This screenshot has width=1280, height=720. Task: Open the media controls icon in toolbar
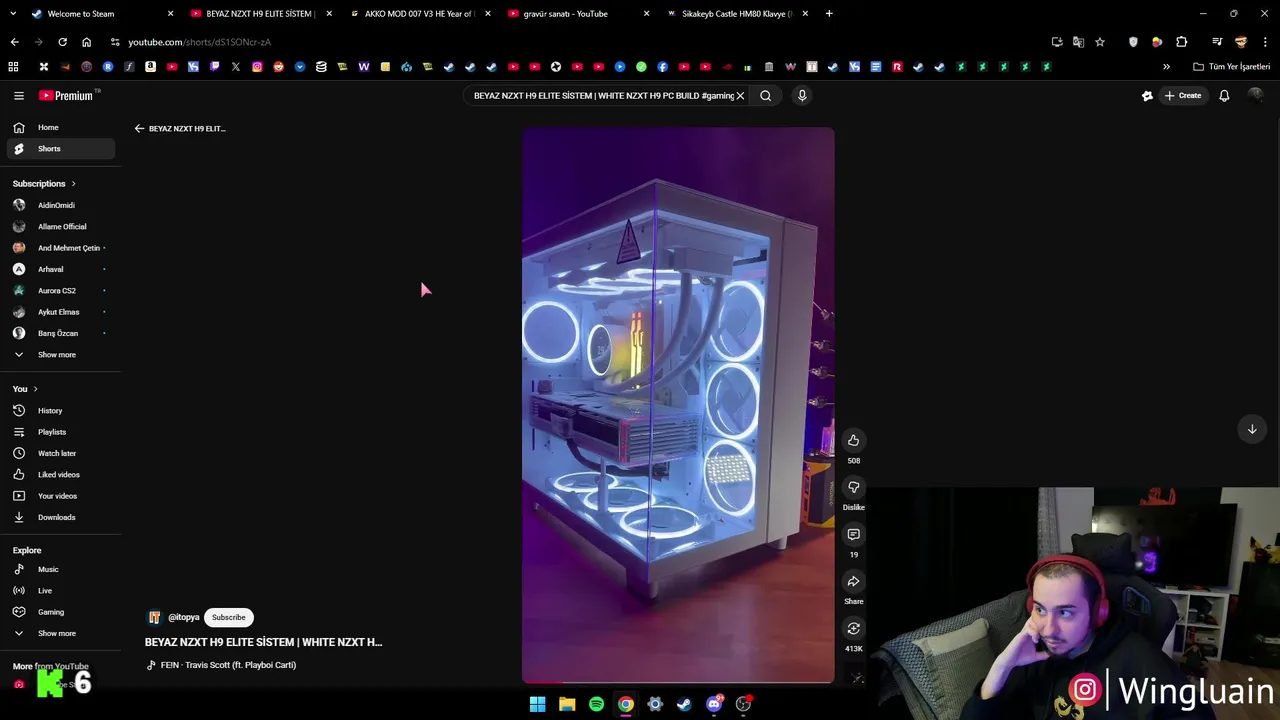(1217, 42)
